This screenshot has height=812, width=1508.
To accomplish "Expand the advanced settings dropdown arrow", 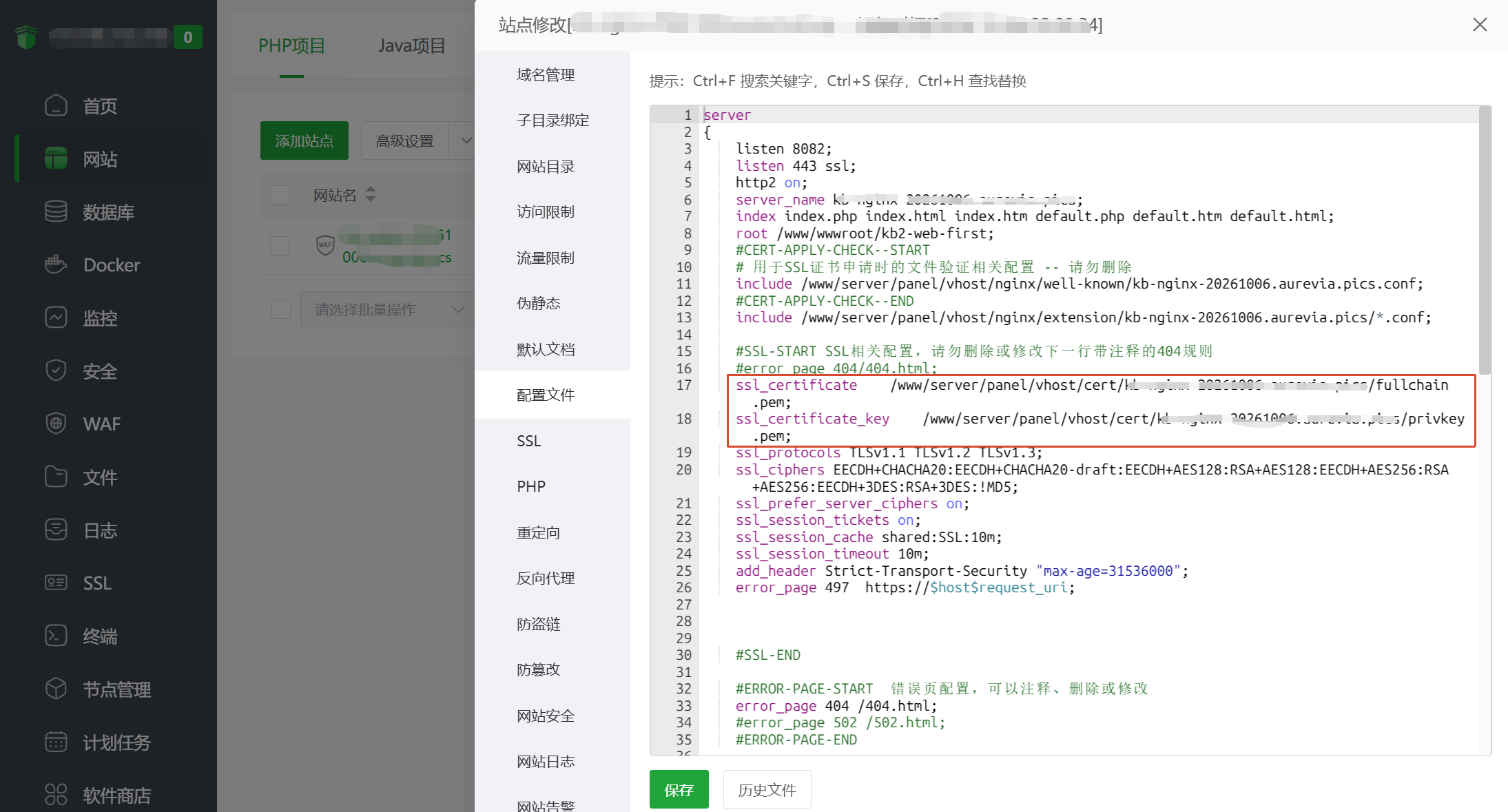I will pyautogui.click(x=466, y=140).
